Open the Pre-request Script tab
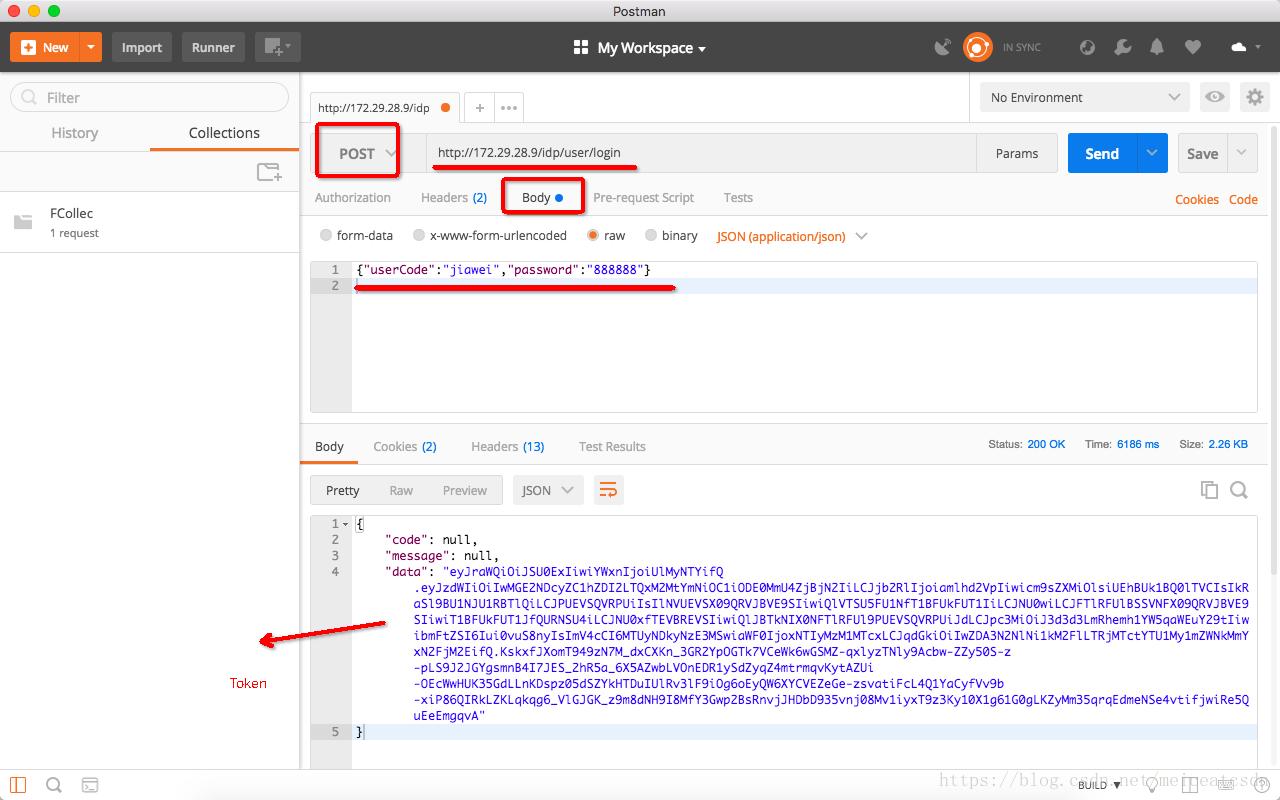Image resolution: width=1280 pixels, height=800 pixels. click(x=644, y=198)
